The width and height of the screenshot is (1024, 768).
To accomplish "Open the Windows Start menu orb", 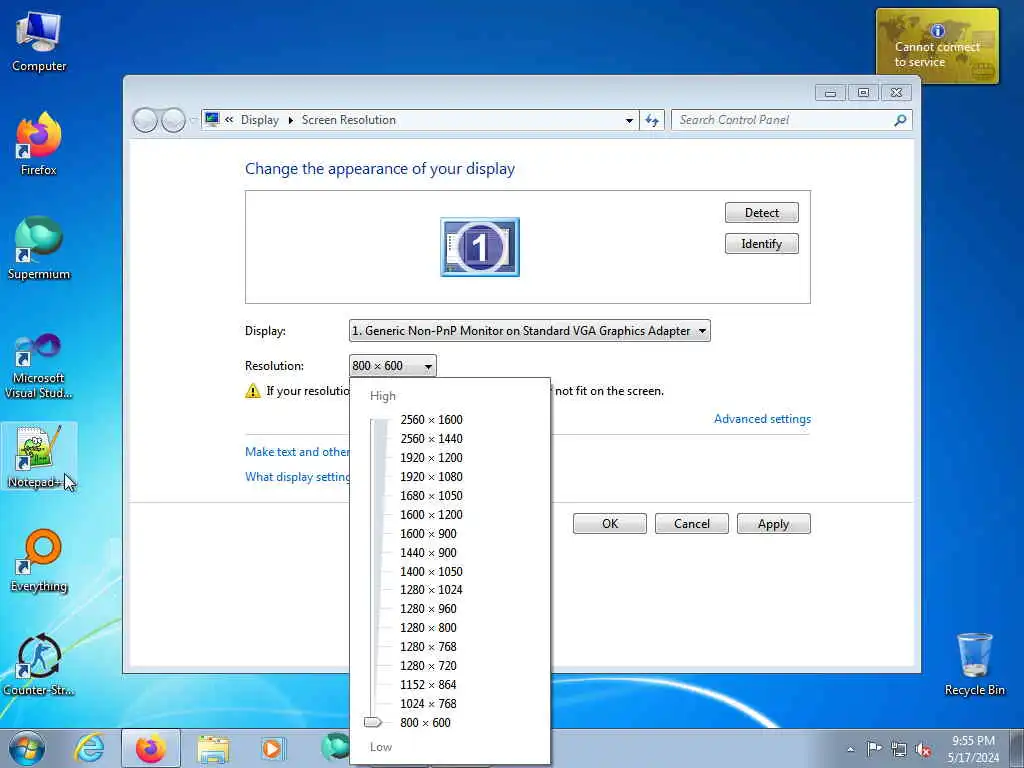I will point(27,749).
